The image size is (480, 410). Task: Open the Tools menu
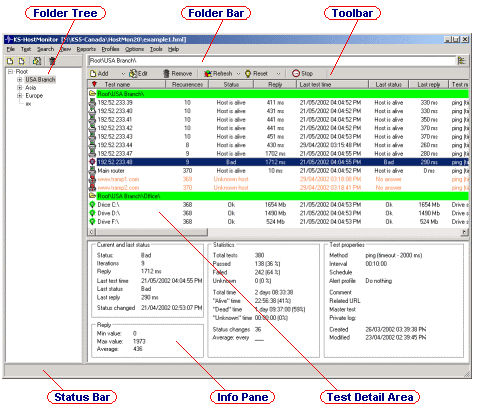pos(156,49)
